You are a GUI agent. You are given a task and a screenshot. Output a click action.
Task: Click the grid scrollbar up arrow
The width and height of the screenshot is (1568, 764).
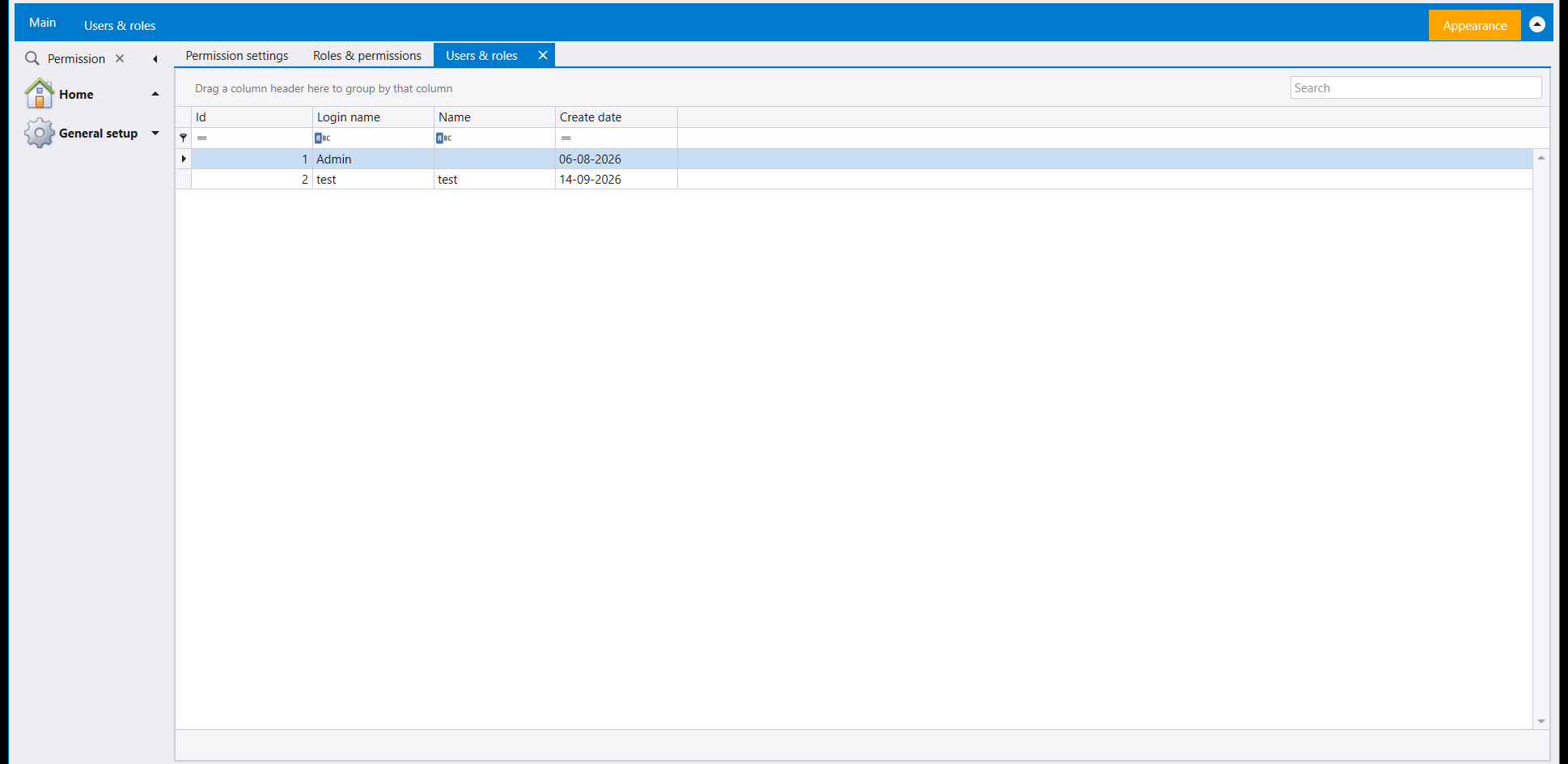click(1541, 157)
